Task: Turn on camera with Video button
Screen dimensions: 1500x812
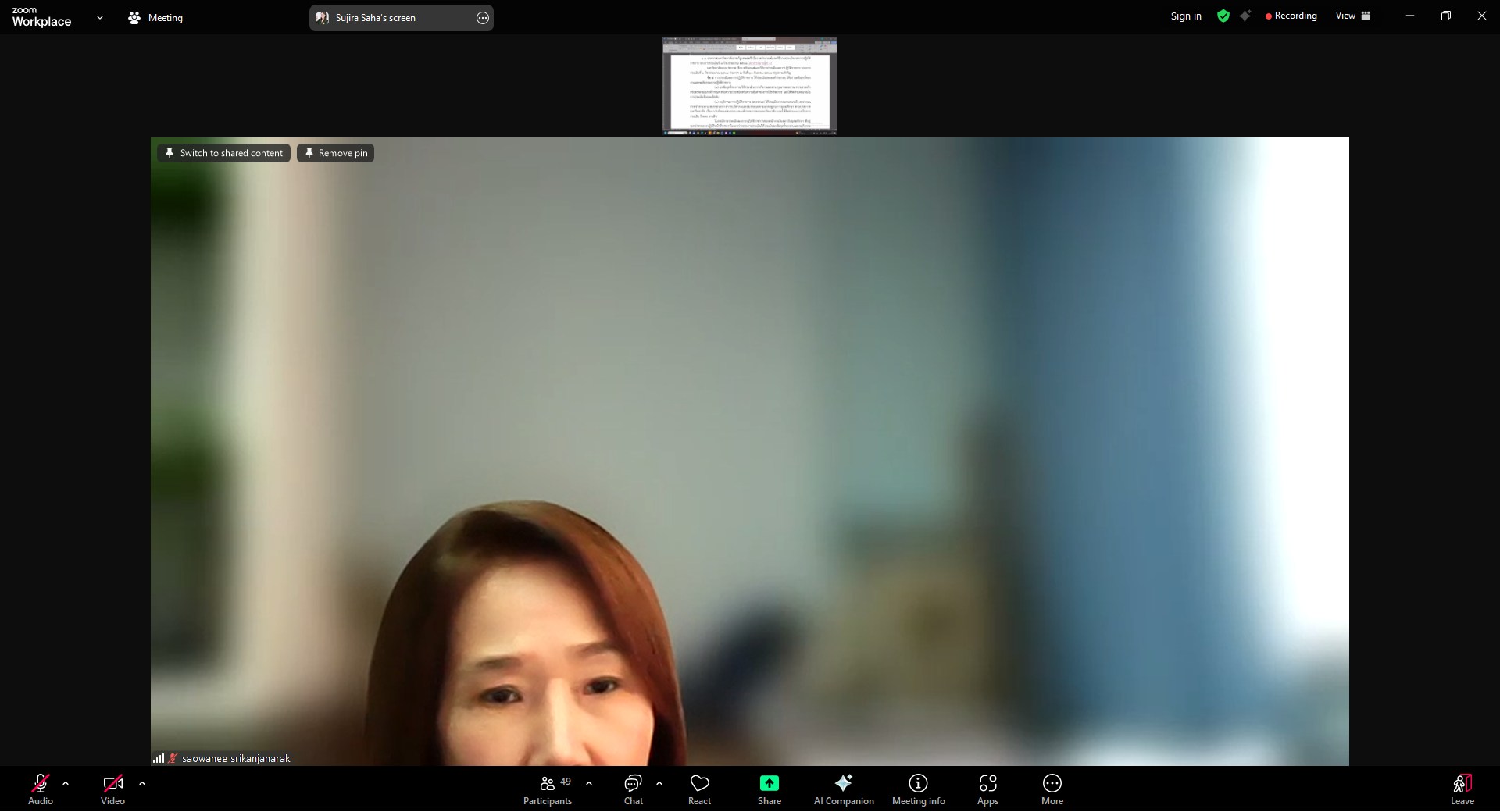Action: click(112, 789)
